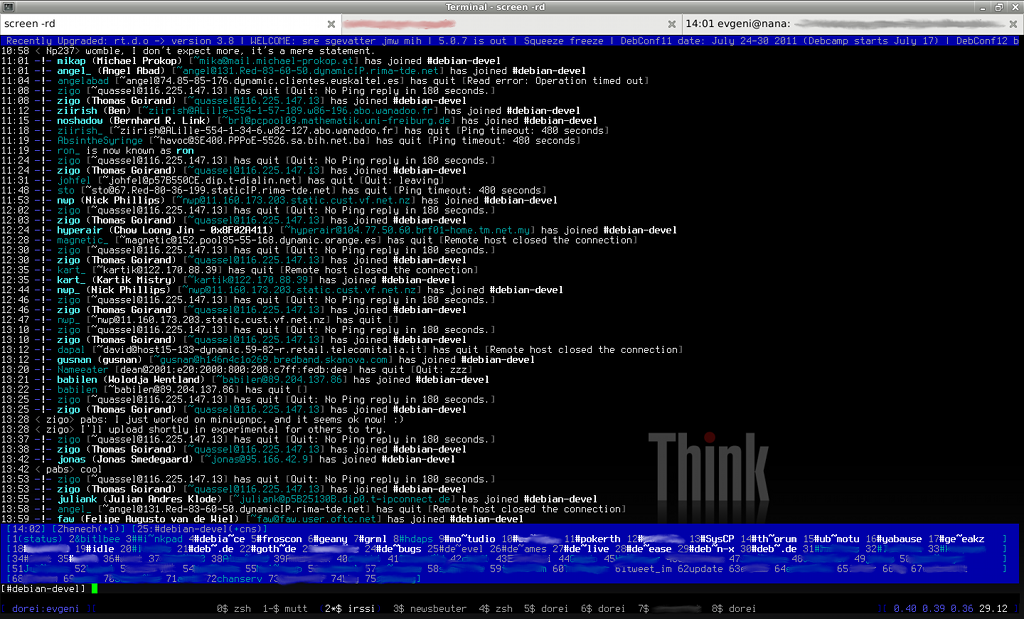Click 'dorei:evgeni' in the screen status line
Image resolution: width=1024 pixels, height=619 pixels.
(46, 609)
